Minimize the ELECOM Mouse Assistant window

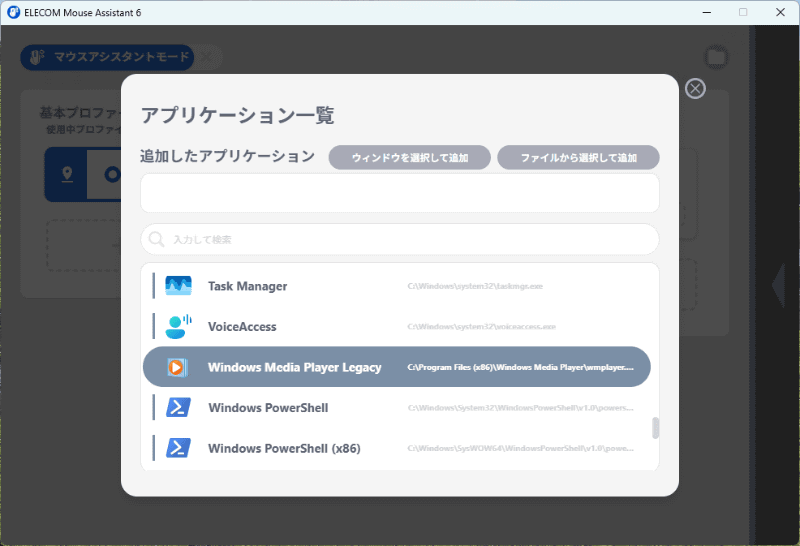707,12
